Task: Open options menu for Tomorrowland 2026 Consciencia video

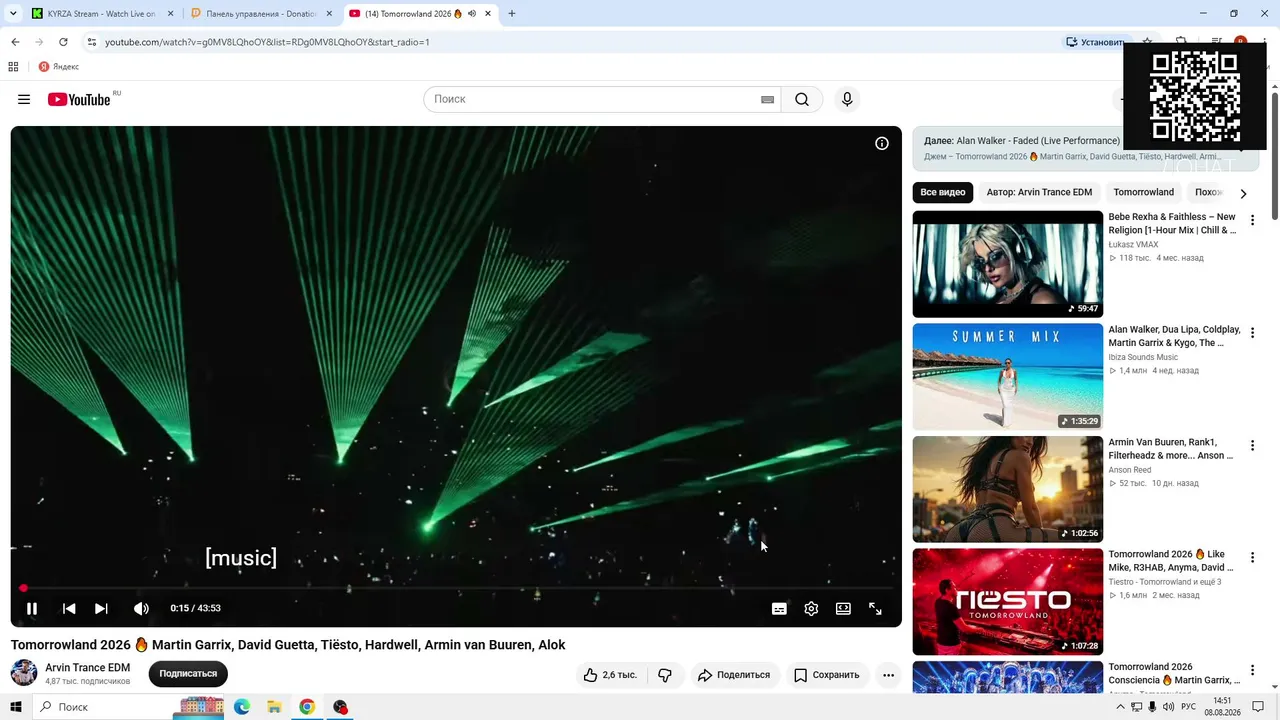Action: tap(1252, 670)
